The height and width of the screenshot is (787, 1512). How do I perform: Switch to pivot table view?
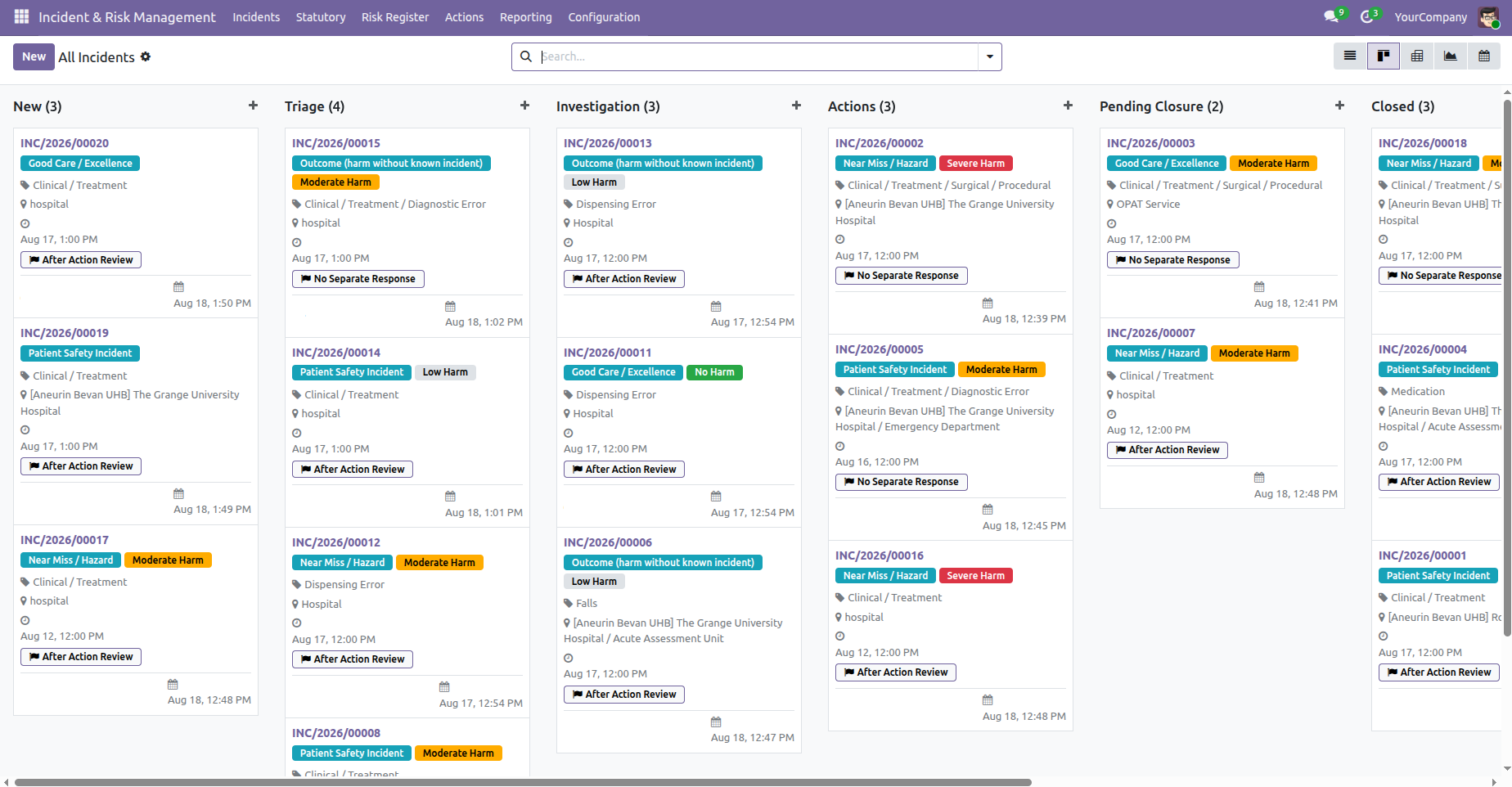[1417, 56]
